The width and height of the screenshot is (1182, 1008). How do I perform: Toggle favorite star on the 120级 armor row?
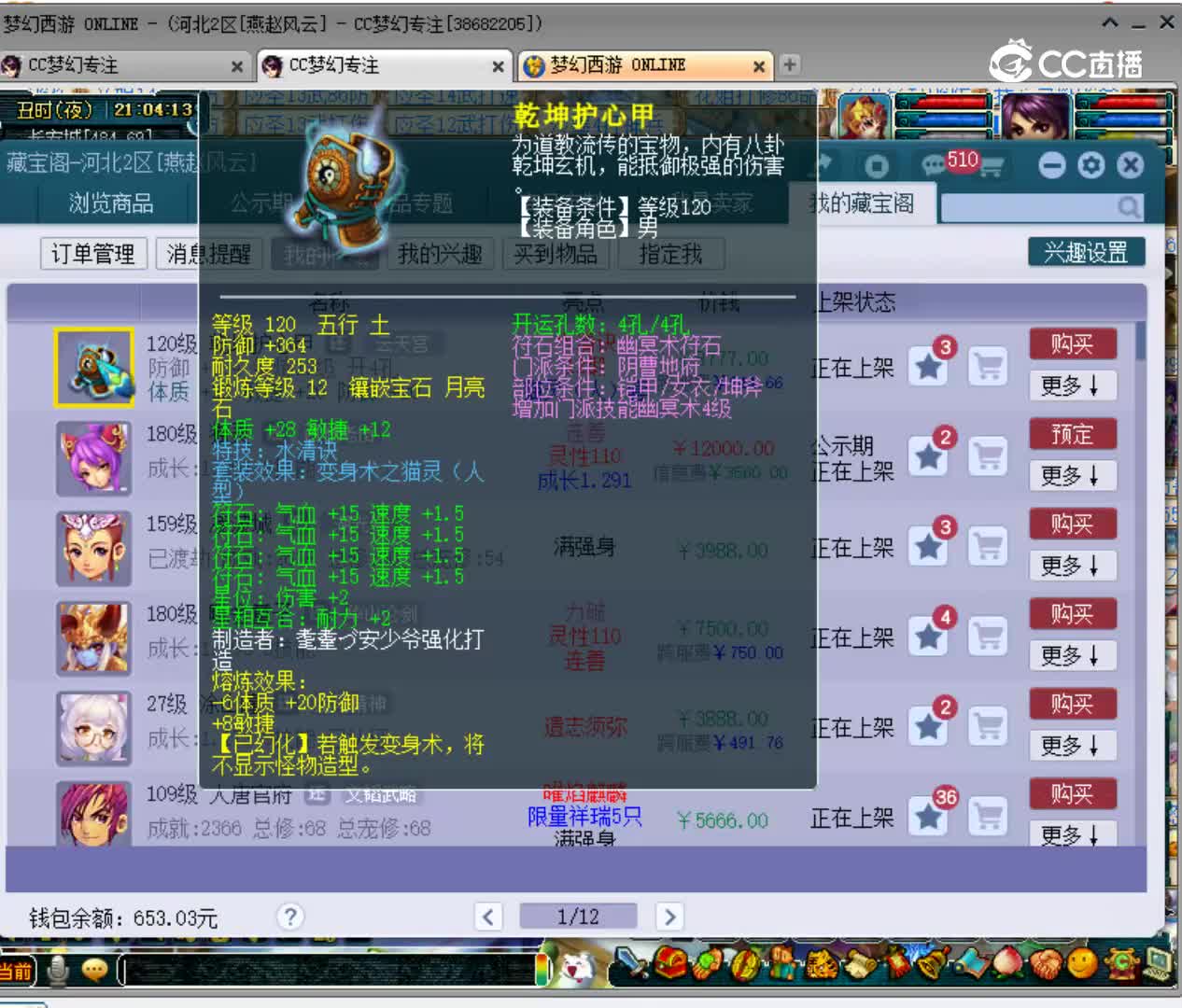tap(929, 366)
